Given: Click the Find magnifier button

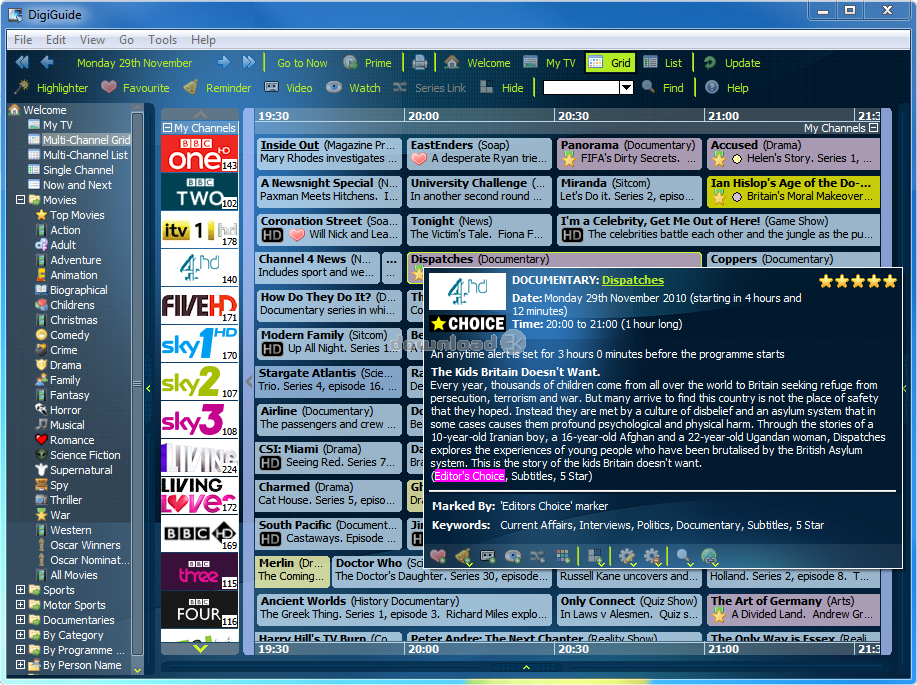Looking at the screenshot, I should click(663, 88).
